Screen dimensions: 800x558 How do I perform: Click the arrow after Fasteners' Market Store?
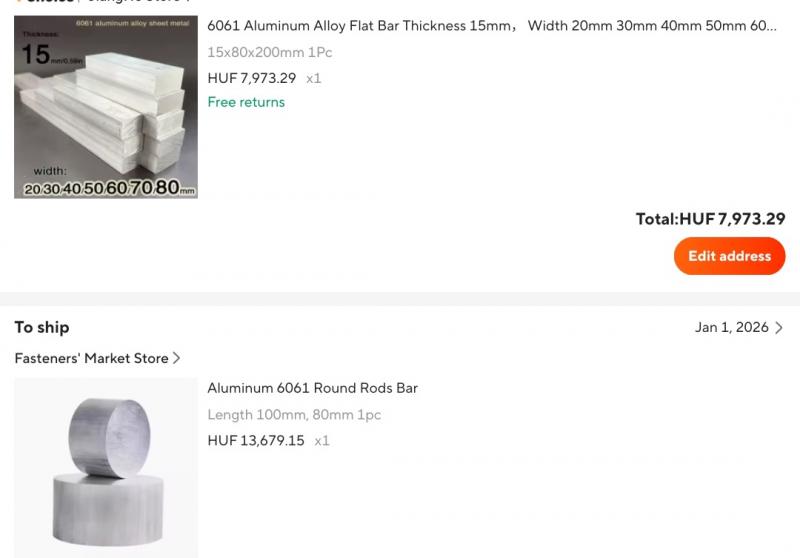[x=176, y=358]
